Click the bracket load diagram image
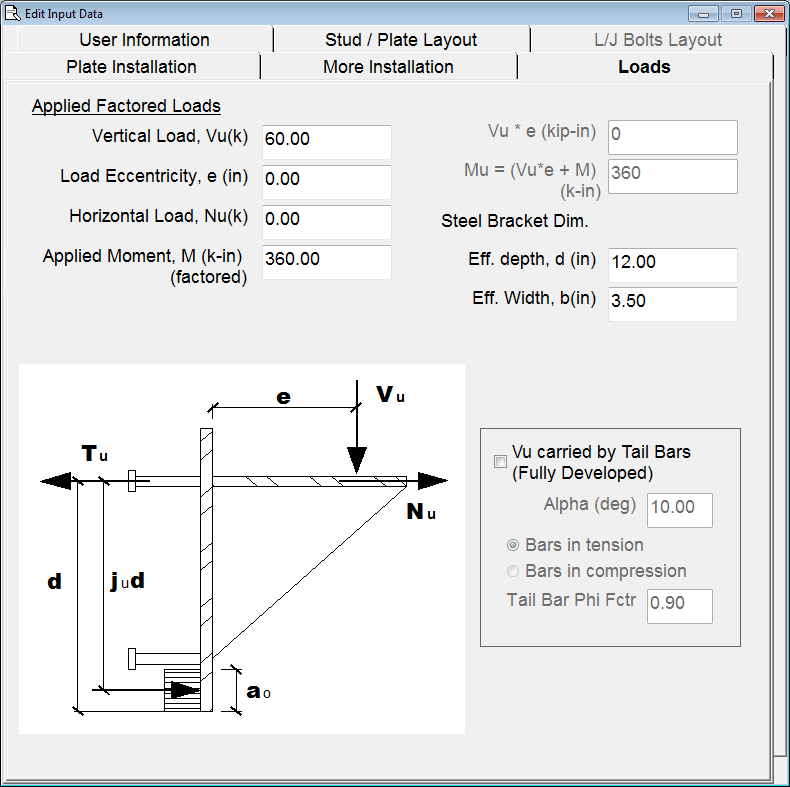 242,549
